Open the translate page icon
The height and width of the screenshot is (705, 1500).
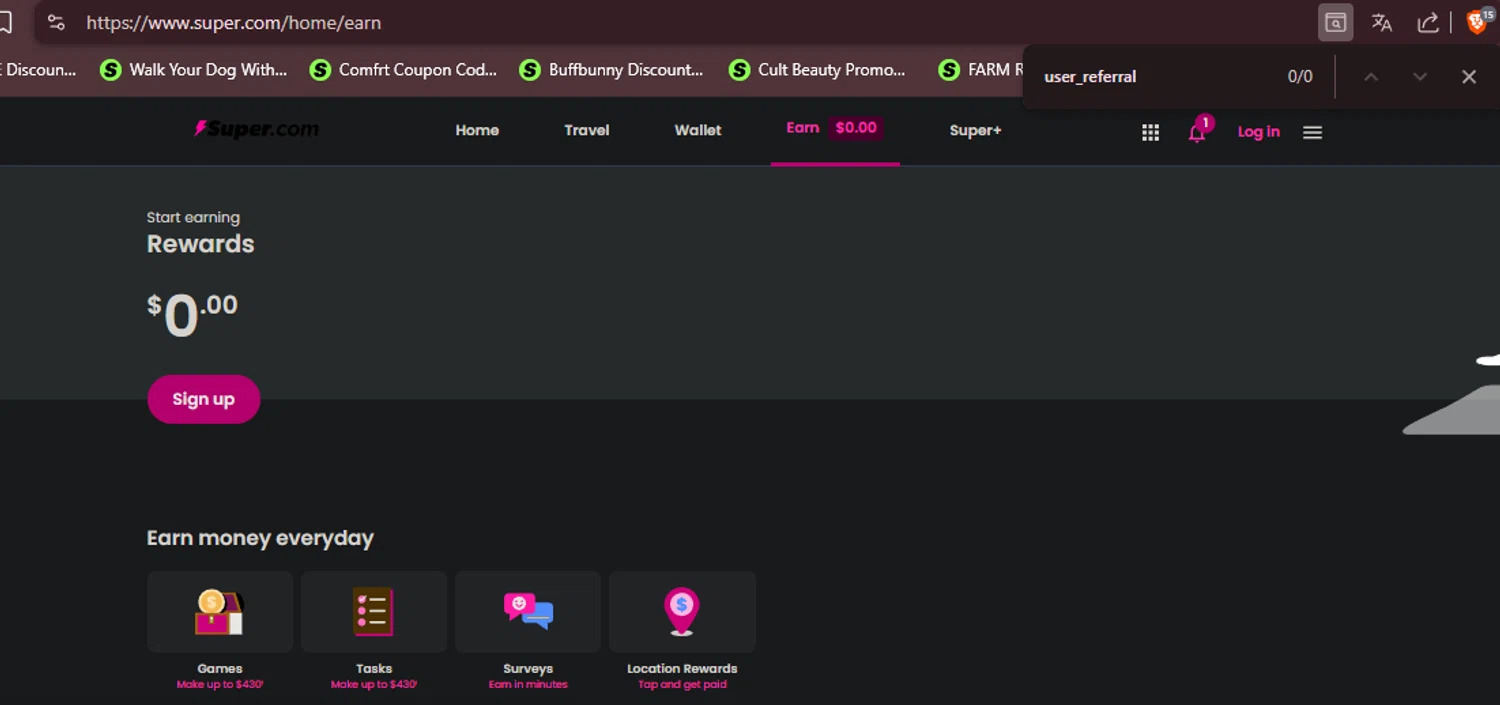click(x=1382, y=22)
